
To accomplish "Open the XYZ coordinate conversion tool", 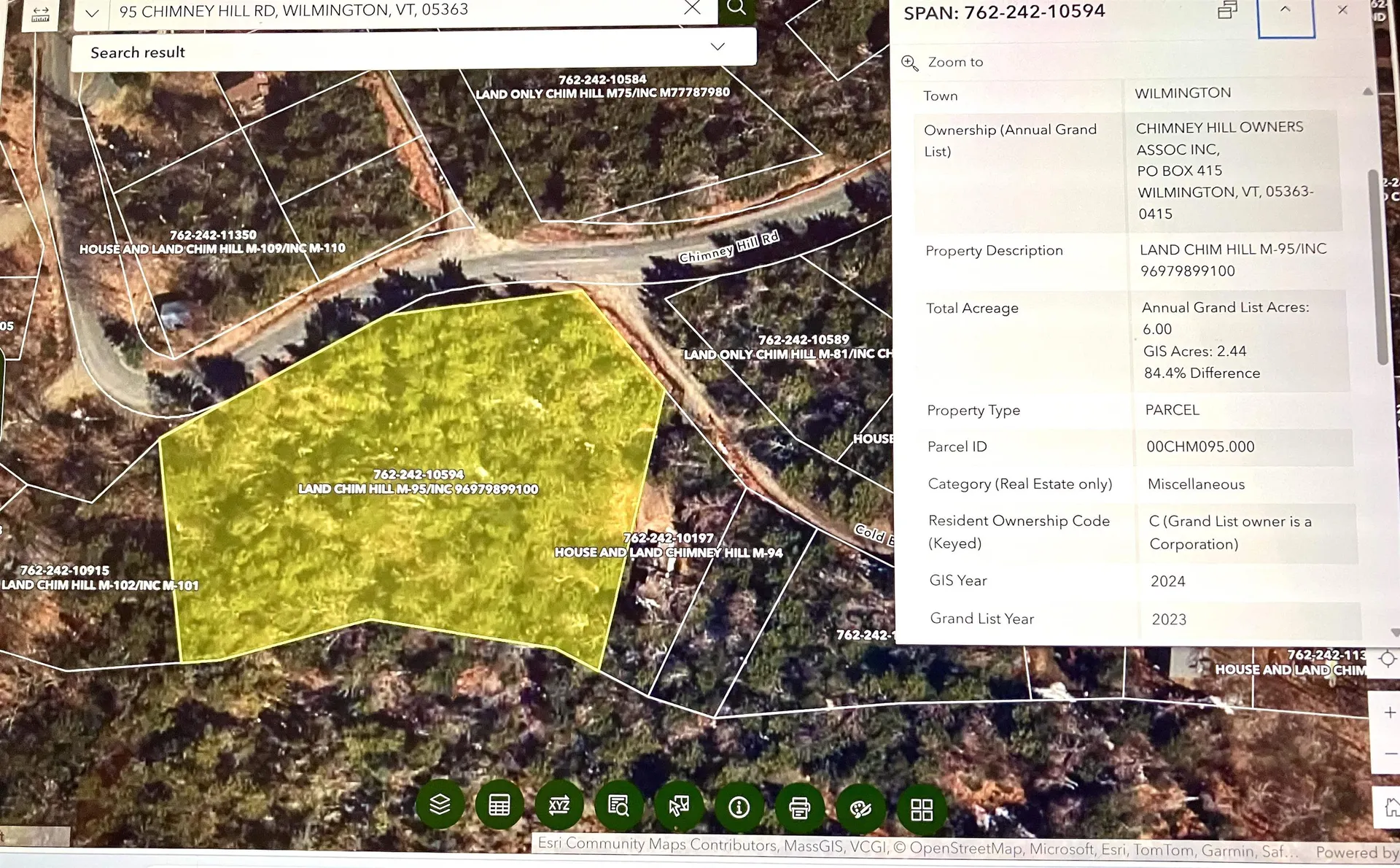I will click(559, 806).
